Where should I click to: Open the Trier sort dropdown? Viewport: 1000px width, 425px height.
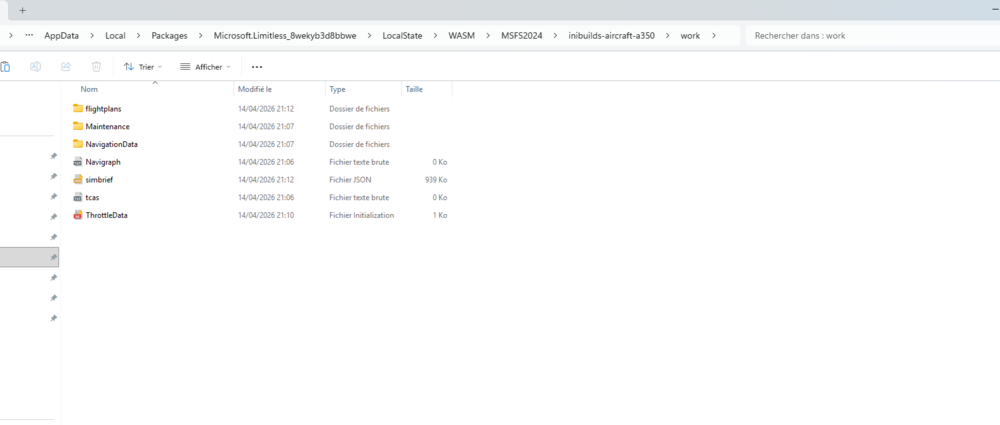pos(143,67)
